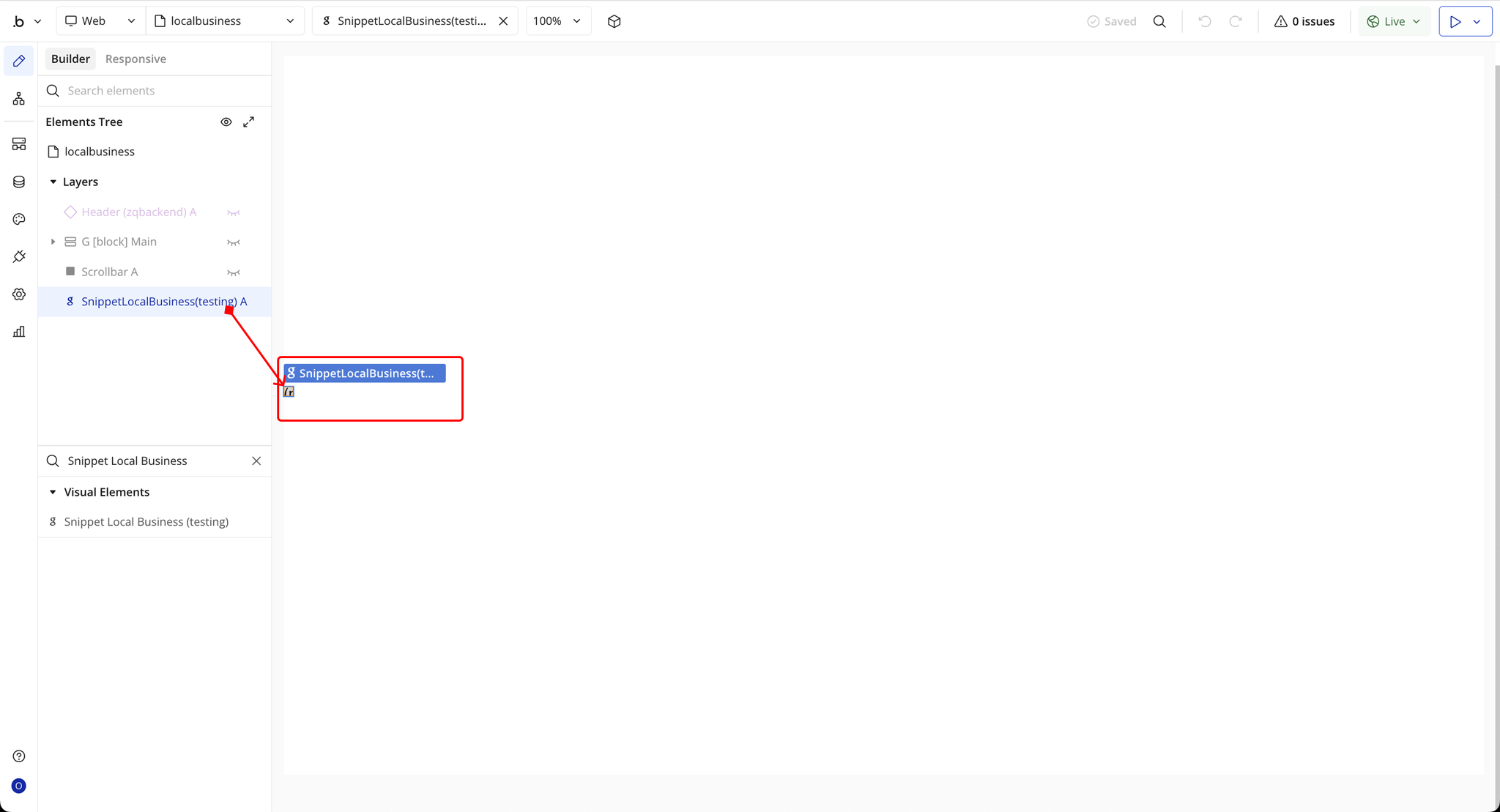This screenshot has width=1500, height=812.
Task: Toggle Elements Tree eye visibility option
Action: click(226, 122)
